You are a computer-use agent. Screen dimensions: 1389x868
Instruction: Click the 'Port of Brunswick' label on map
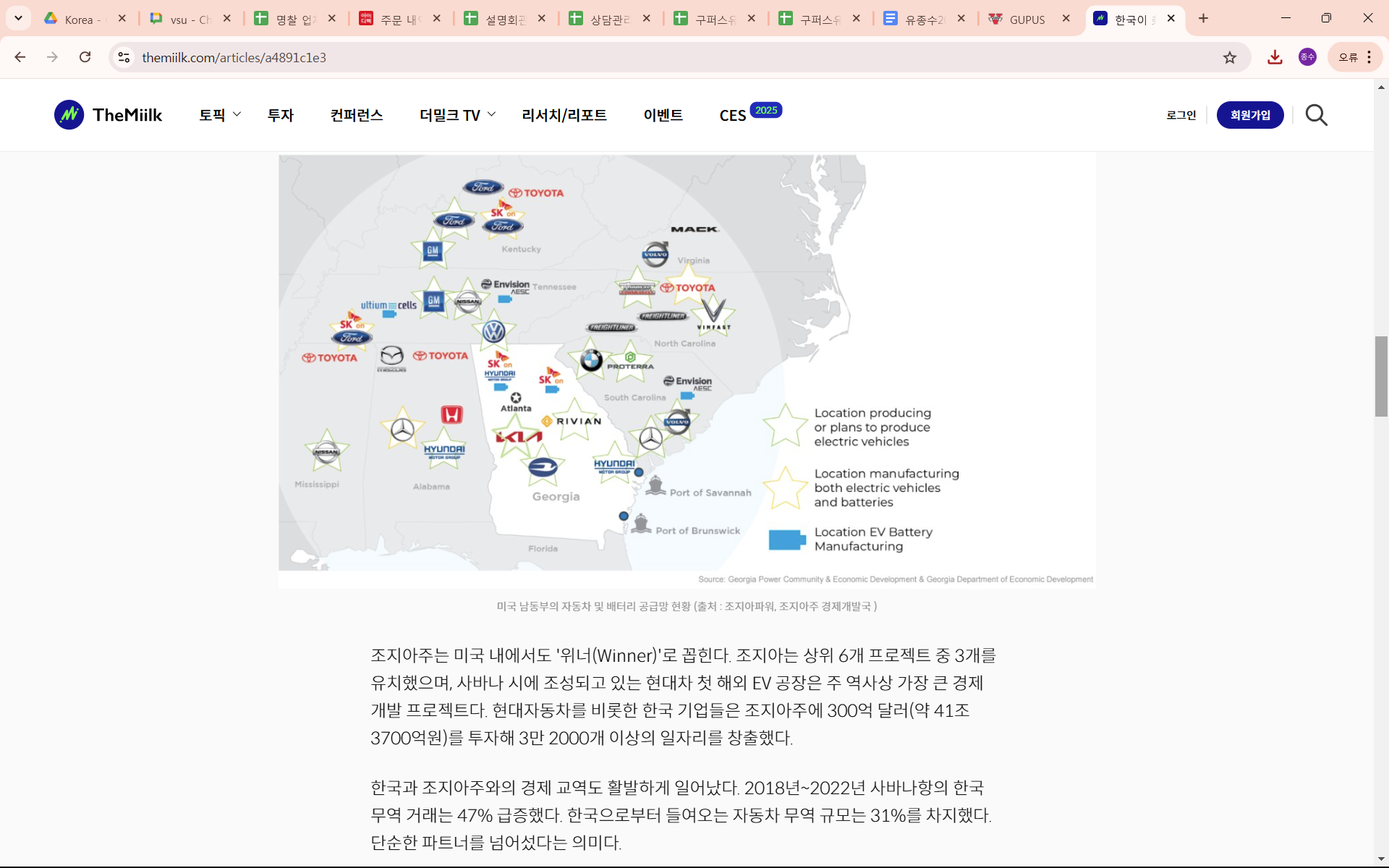coord(697,531)
